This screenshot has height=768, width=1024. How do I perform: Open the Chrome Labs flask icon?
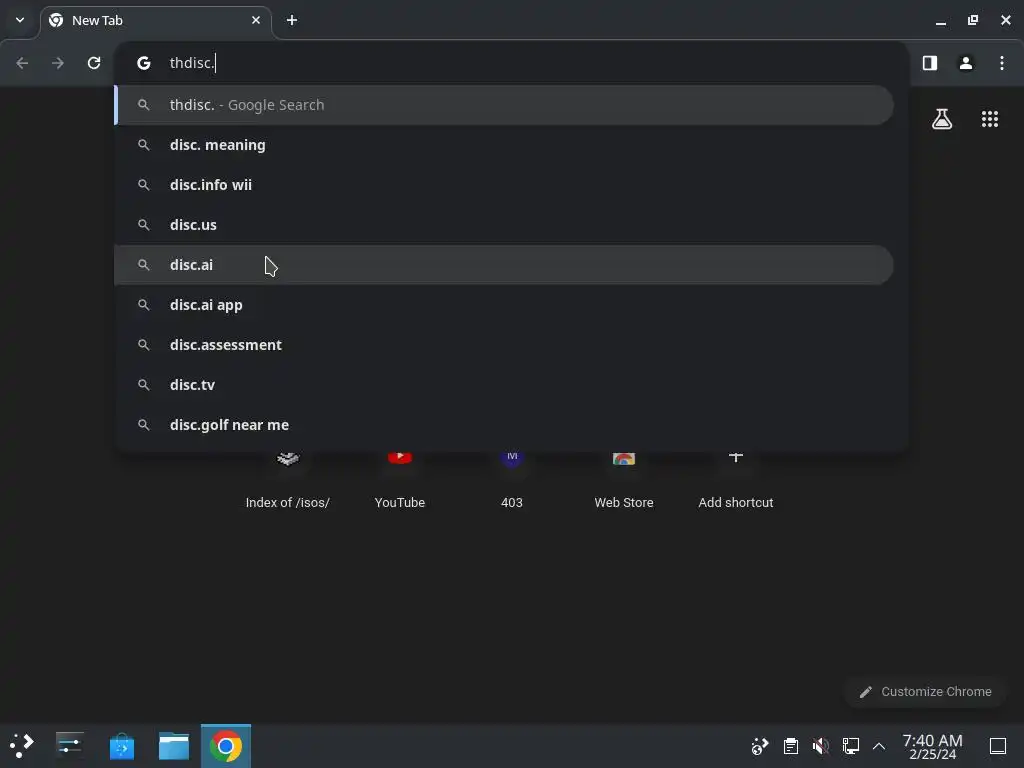click(942, 119)
